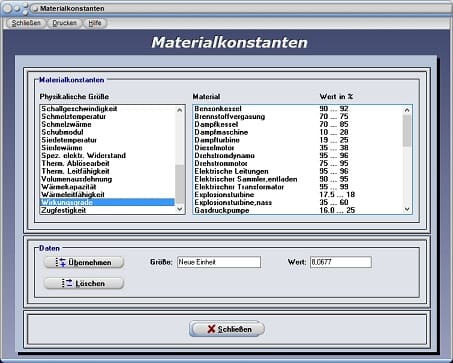The image size is (453, 363).
Task: Click the up arrow of the Material list
Action: (x=407, y=110)
